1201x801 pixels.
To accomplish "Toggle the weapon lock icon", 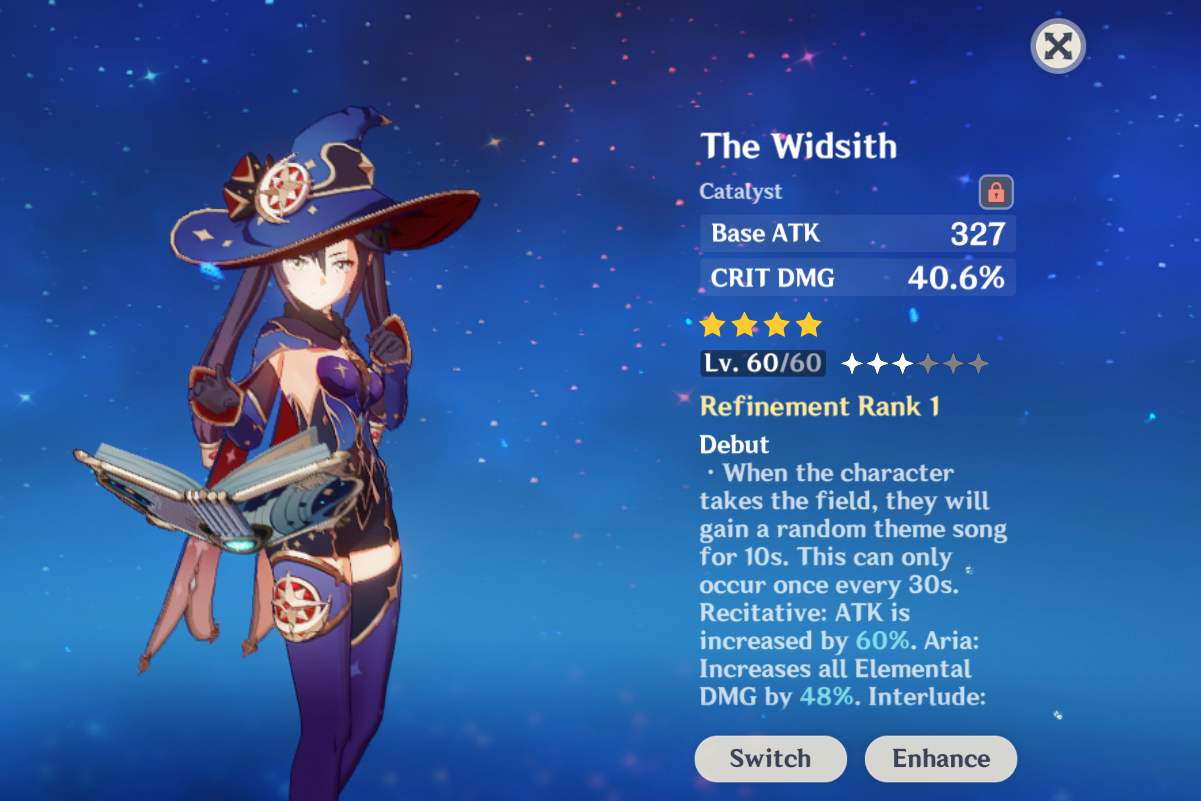I will click(x=996, y=191).
